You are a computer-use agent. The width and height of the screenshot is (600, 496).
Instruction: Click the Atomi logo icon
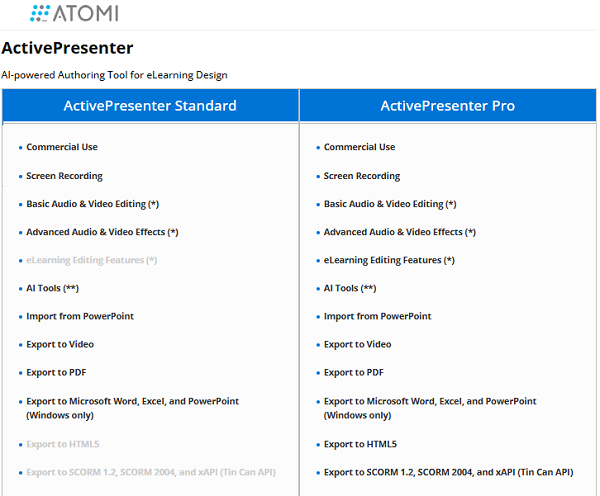pos(42,13)
